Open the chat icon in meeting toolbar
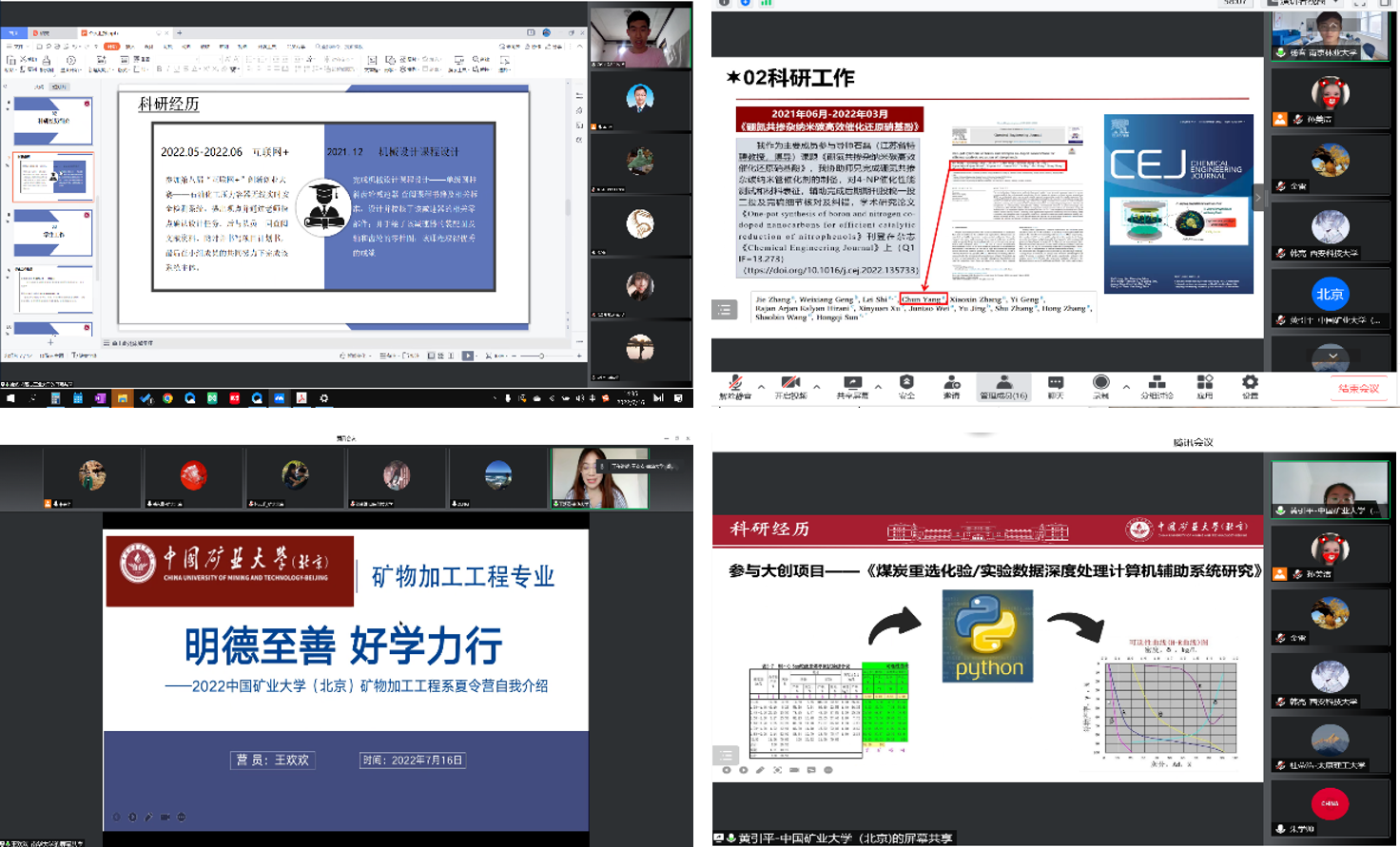1400x847 pixels. [1055, 384]
